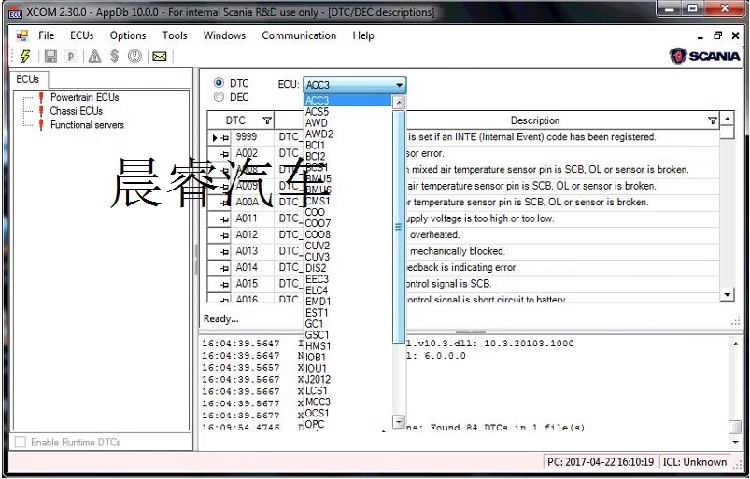Click the PC date-time status entry
Image resolution: width=750 pixels, height=479 pixels.
600,462
